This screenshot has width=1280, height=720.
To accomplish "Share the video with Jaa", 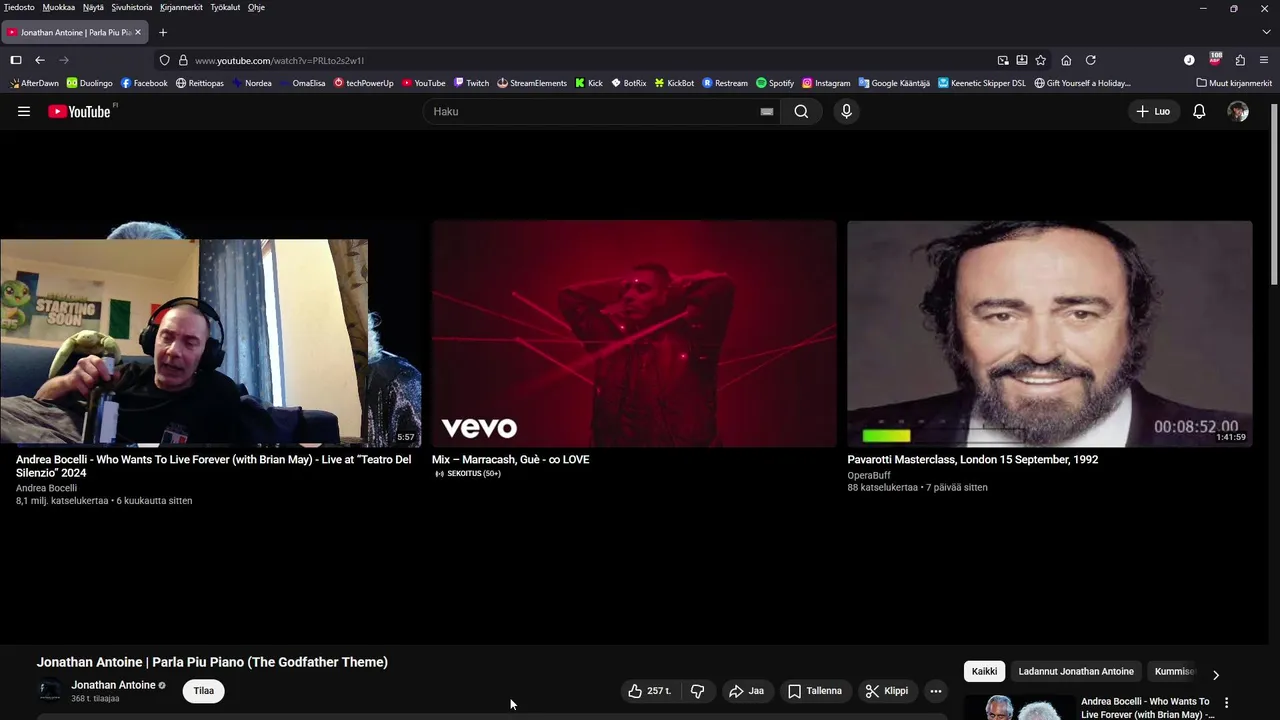I will tap(746, 691).
